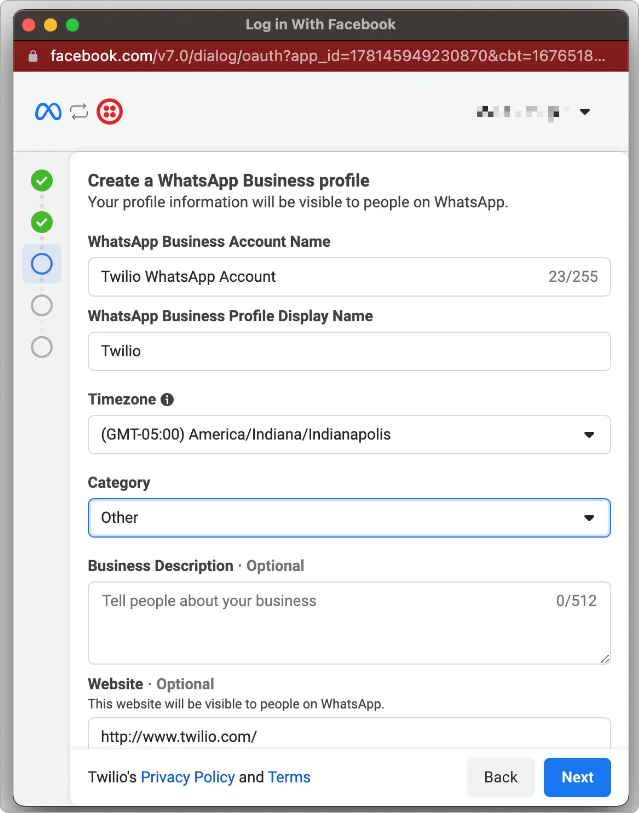Proceed with the blue Next button
The height and width of the screenshot is (813, 639).
click(x=577, y=777)
